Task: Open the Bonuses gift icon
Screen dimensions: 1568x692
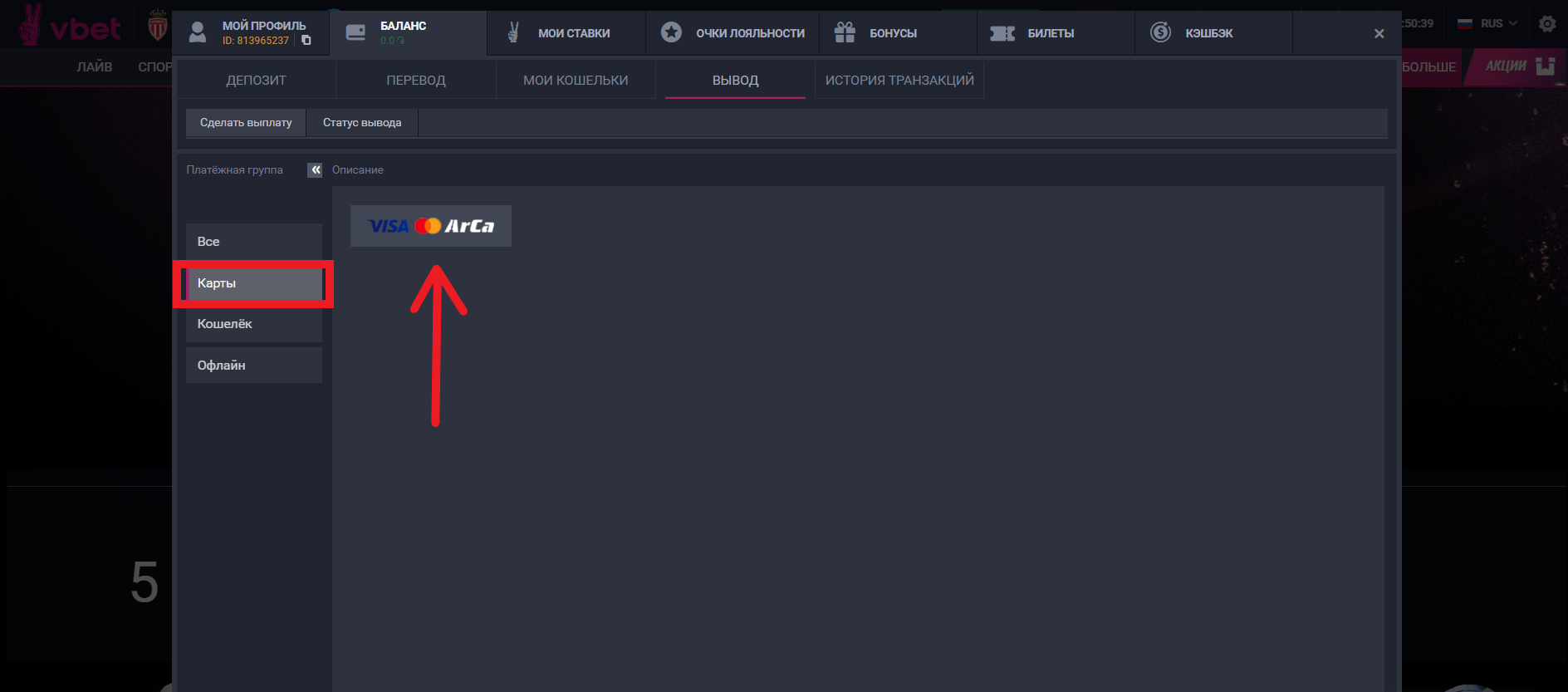Action: pos(845,32)
